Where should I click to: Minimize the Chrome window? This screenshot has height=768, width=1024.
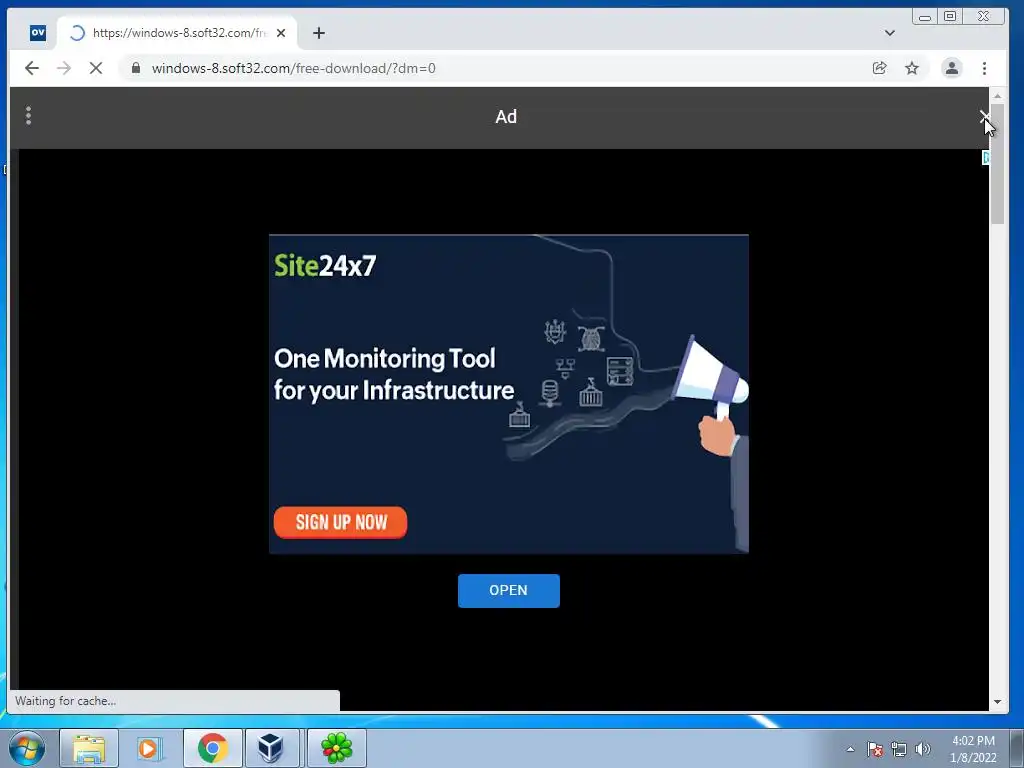click(x=925, y=17)
